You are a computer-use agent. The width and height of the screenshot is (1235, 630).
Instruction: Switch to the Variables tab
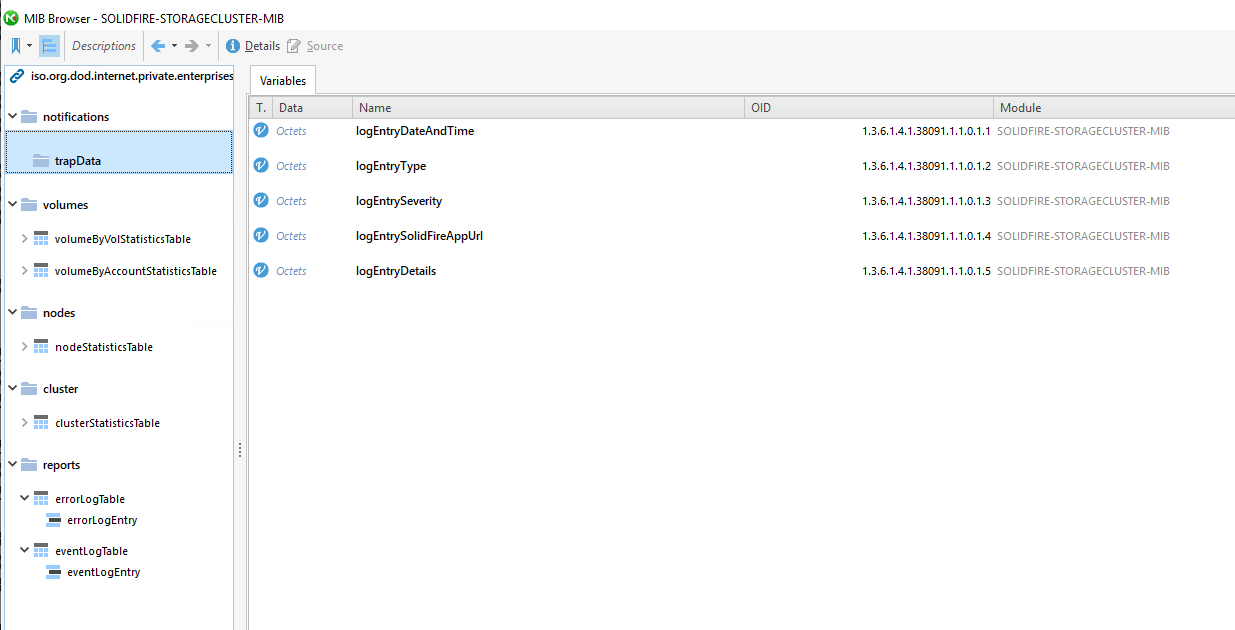coord(283,81)
